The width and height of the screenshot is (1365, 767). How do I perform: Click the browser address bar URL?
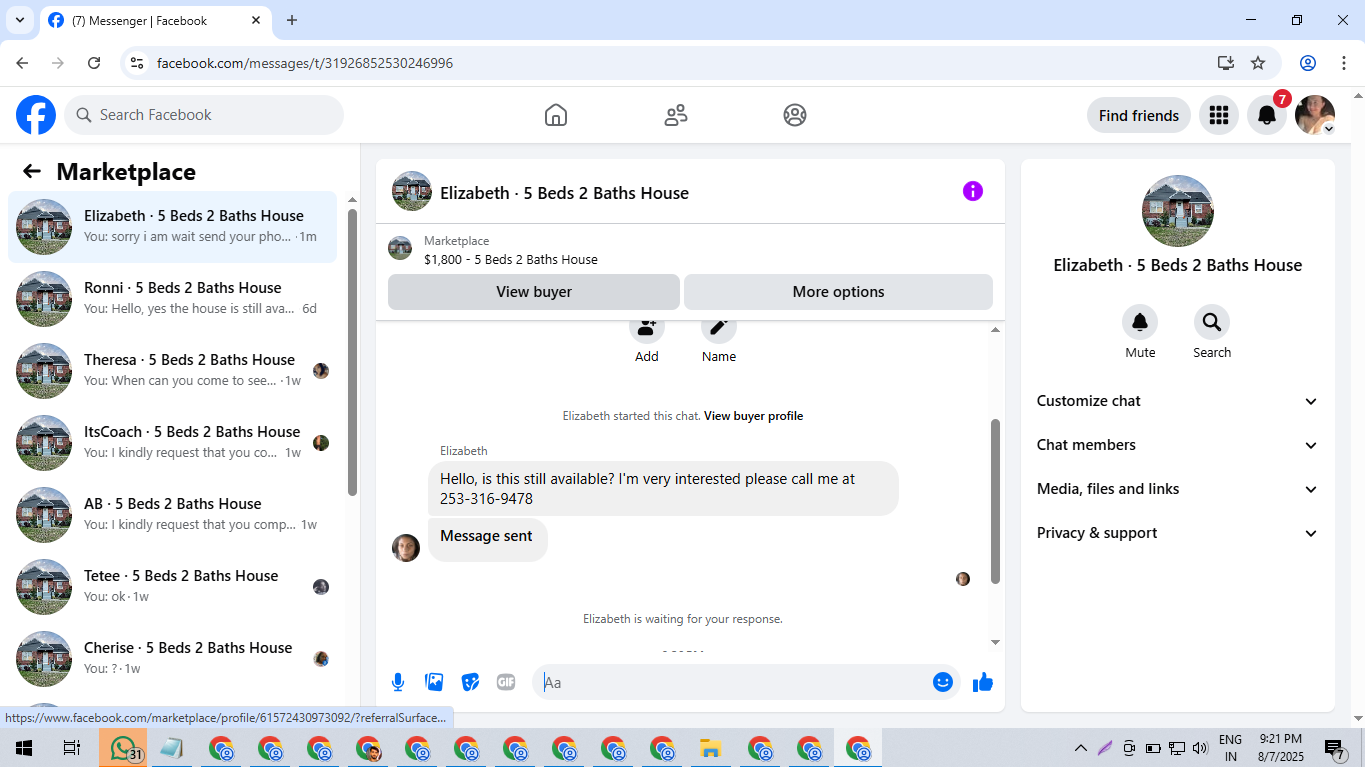pyautogui.click(x=305, y=63)
